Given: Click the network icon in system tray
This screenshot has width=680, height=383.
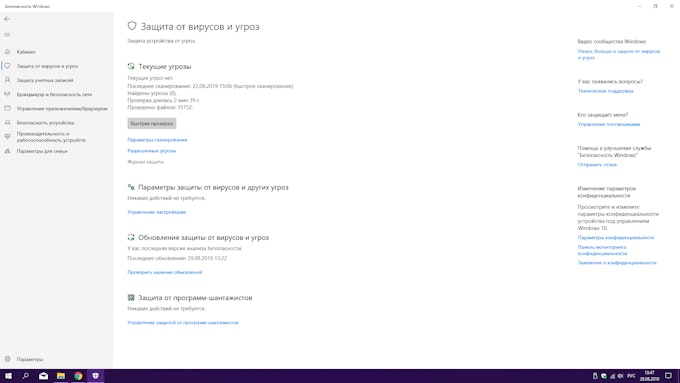Looking at the screenshot, I should pyautogui.click(x=612, y=376).
